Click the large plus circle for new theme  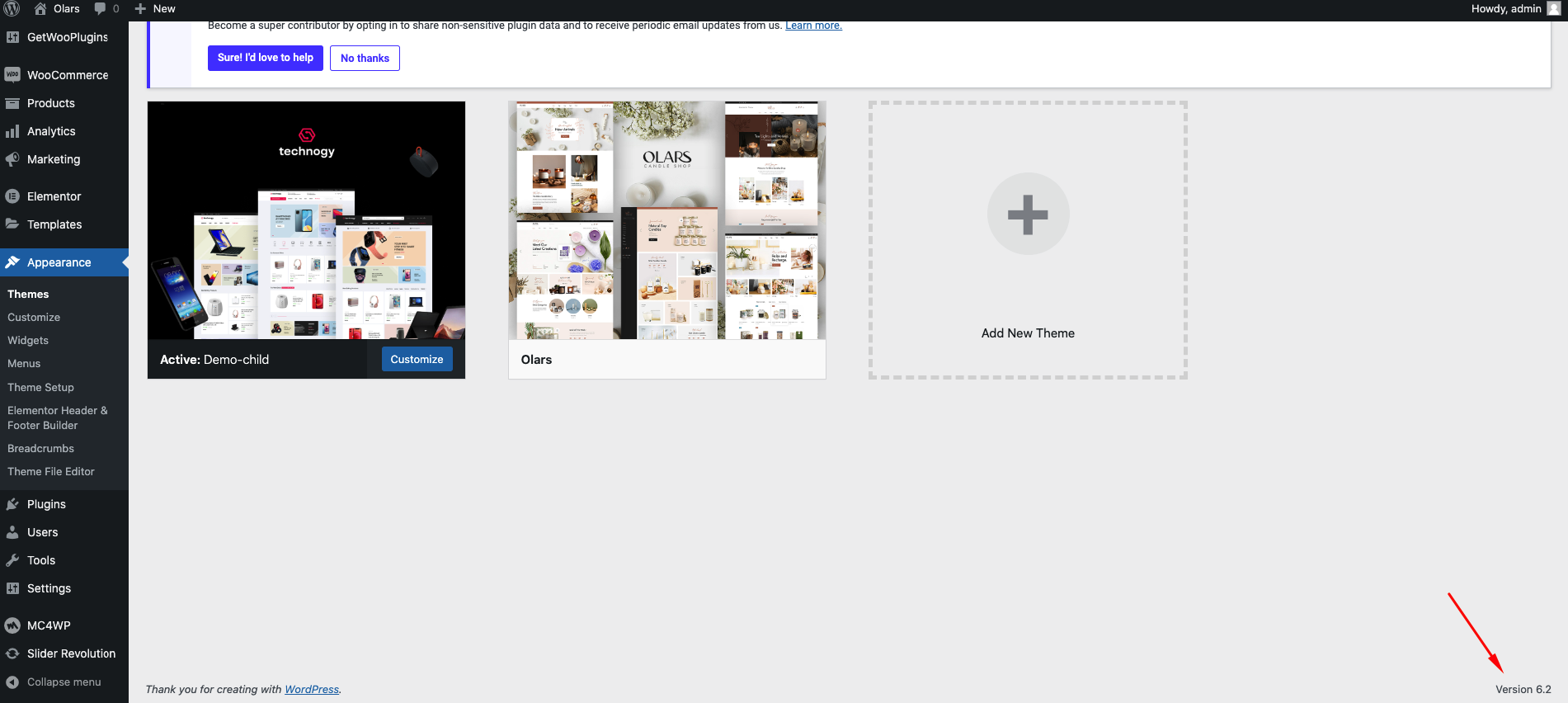click(x=1028, y=214)
